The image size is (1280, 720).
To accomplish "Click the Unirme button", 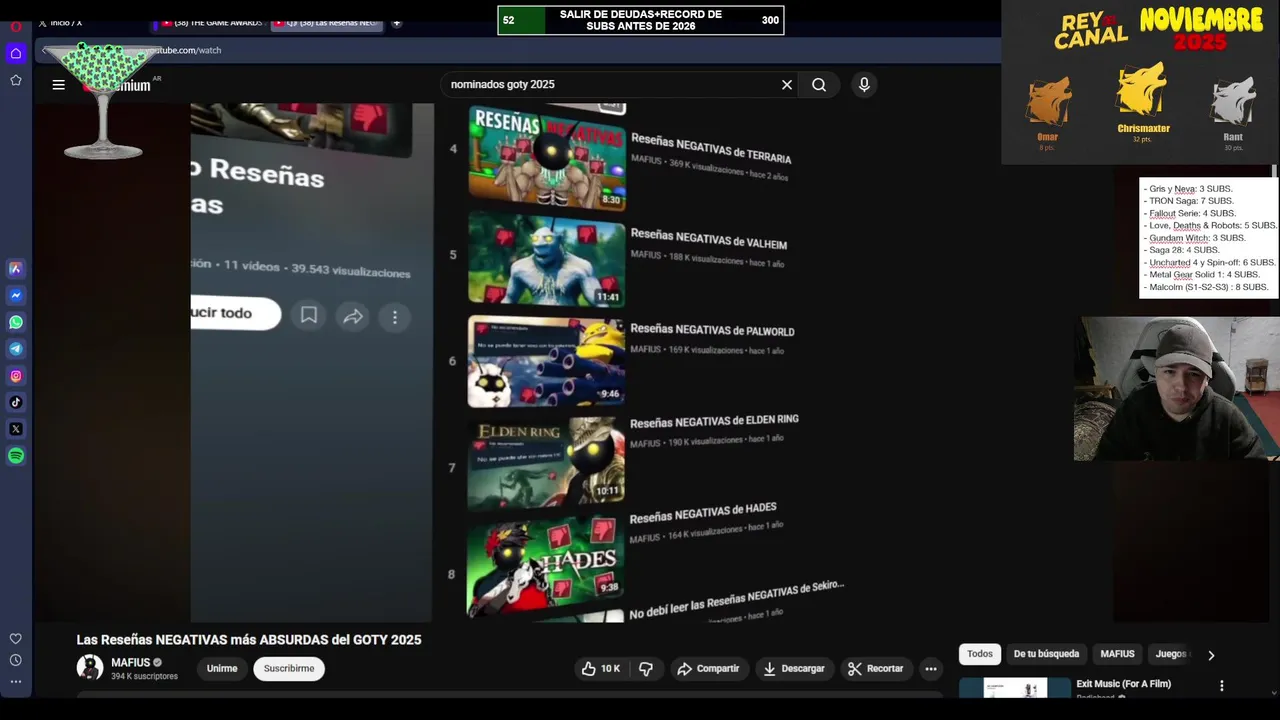I will tap(222, 668).
